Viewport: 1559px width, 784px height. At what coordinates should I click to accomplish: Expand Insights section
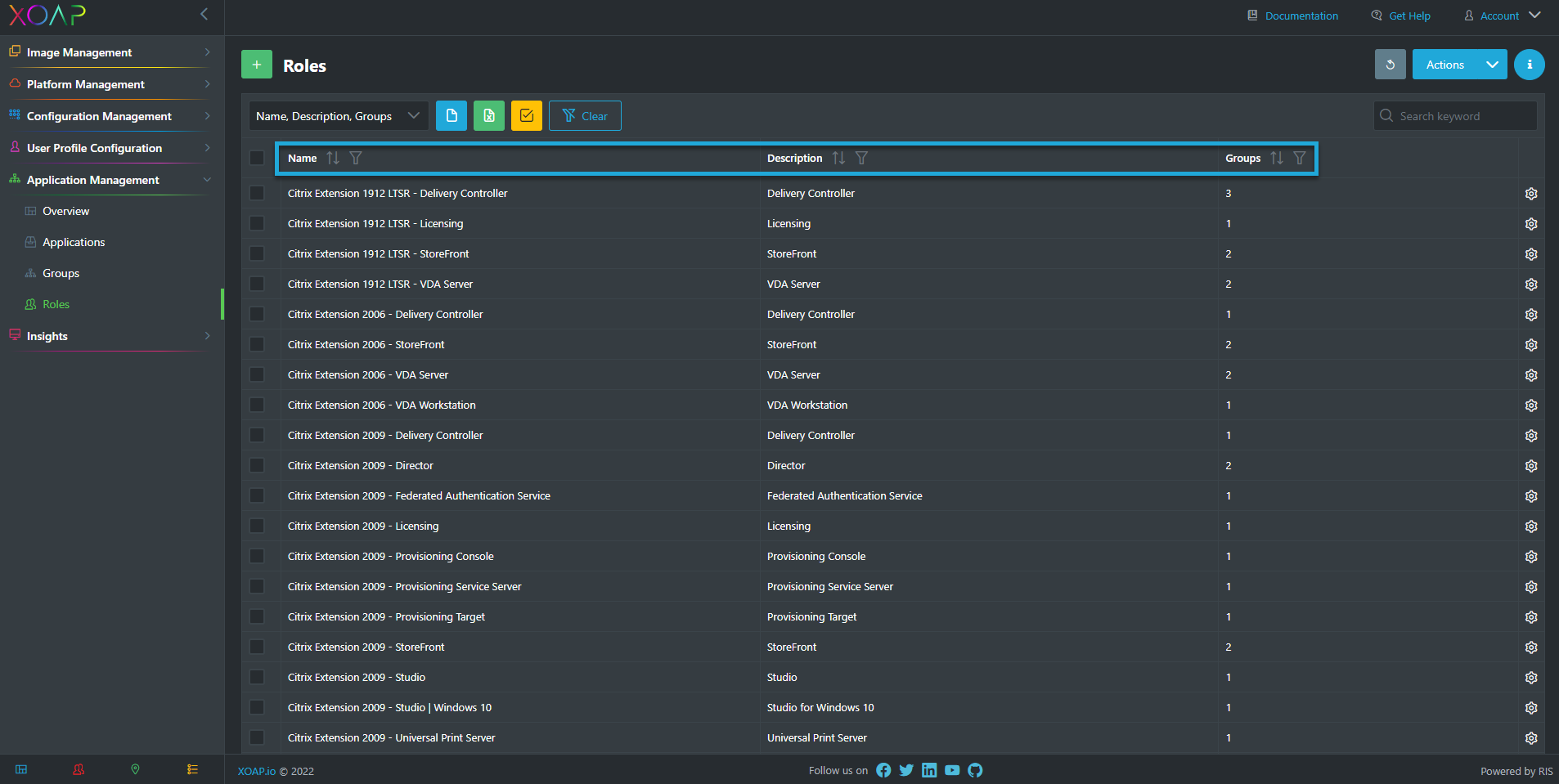111,336
